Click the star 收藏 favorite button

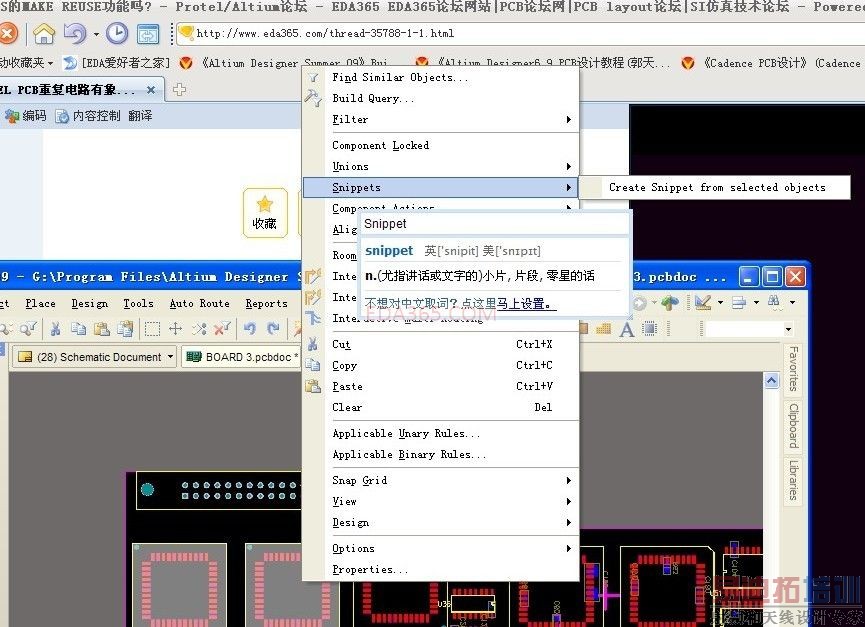[x=265, y=213]
